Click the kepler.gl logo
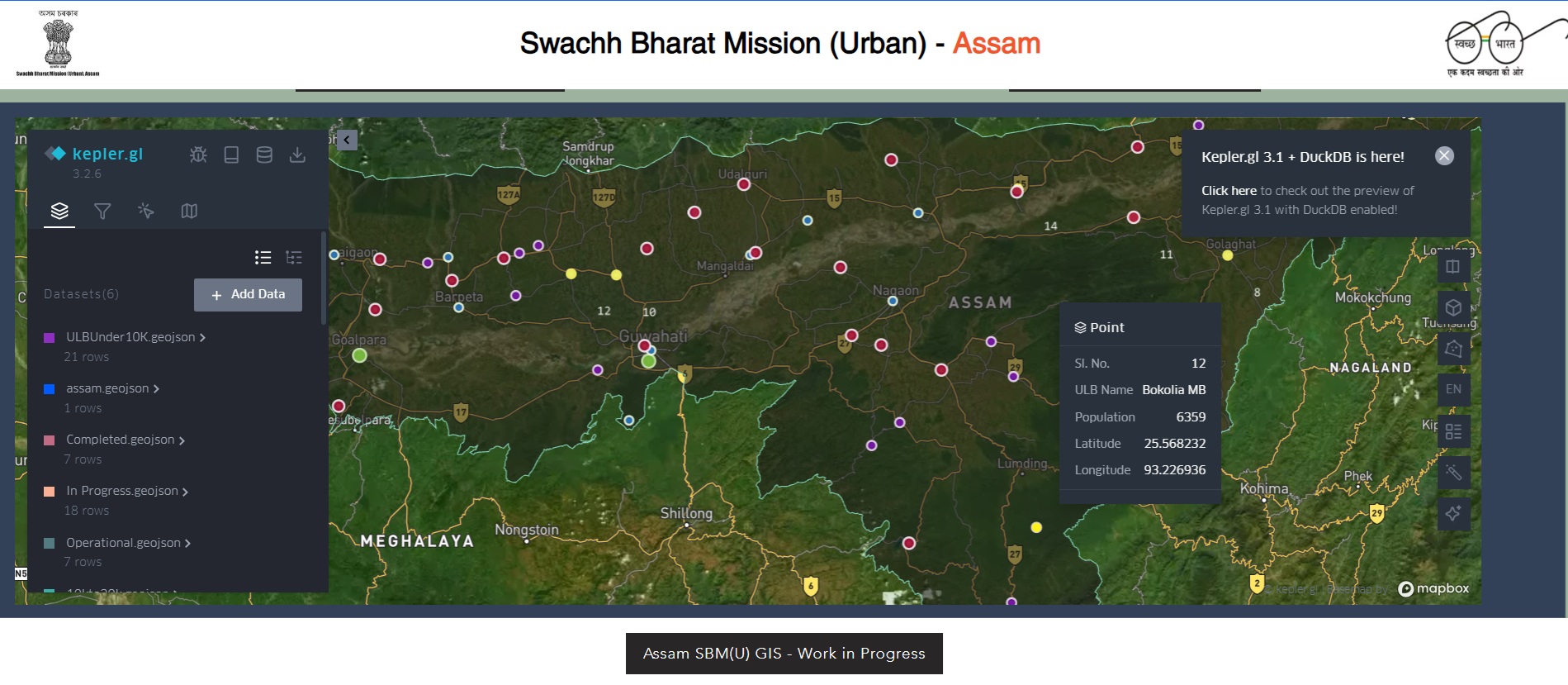The height and width of the screenshot is (685, 1568). pyautogui.click(x=94, y=154)
